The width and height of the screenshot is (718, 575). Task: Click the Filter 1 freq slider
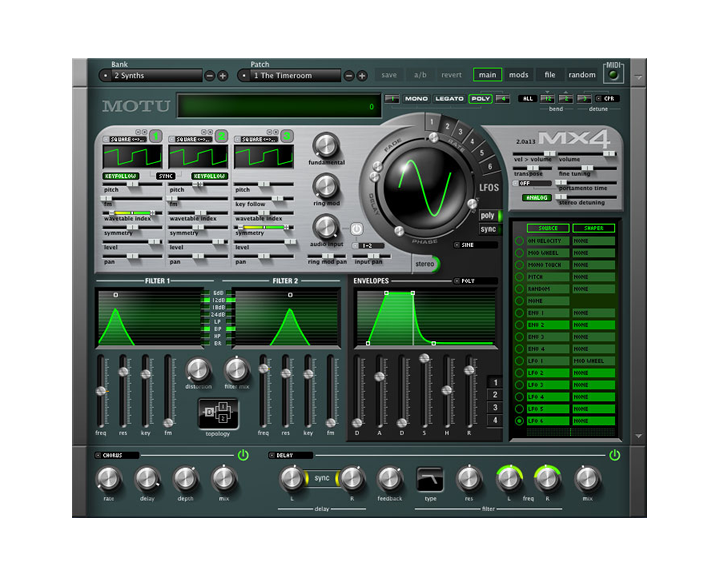click(x=101, y=391)
